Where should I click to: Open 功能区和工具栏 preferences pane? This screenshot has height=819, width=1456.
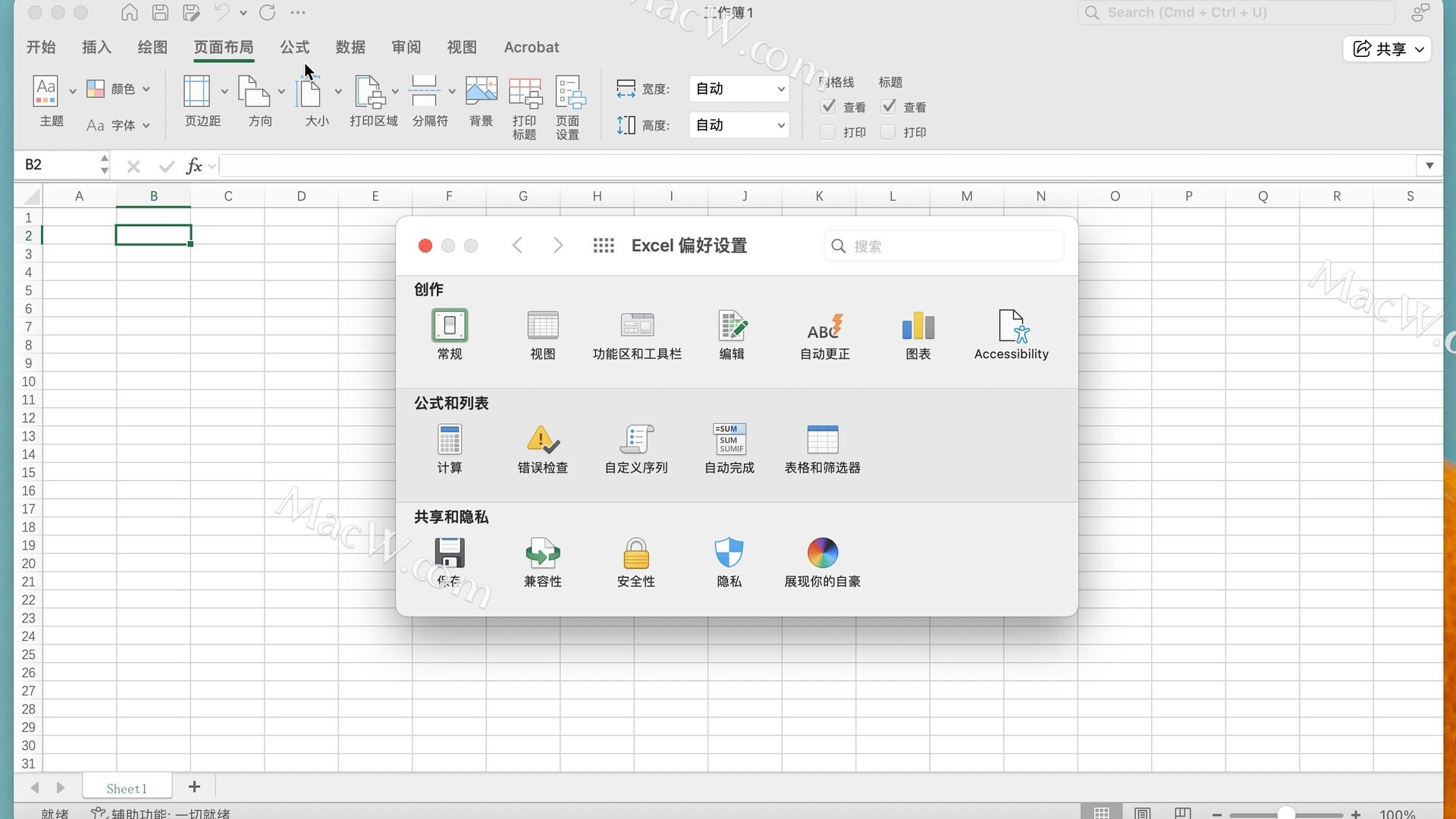coord(637,334)
